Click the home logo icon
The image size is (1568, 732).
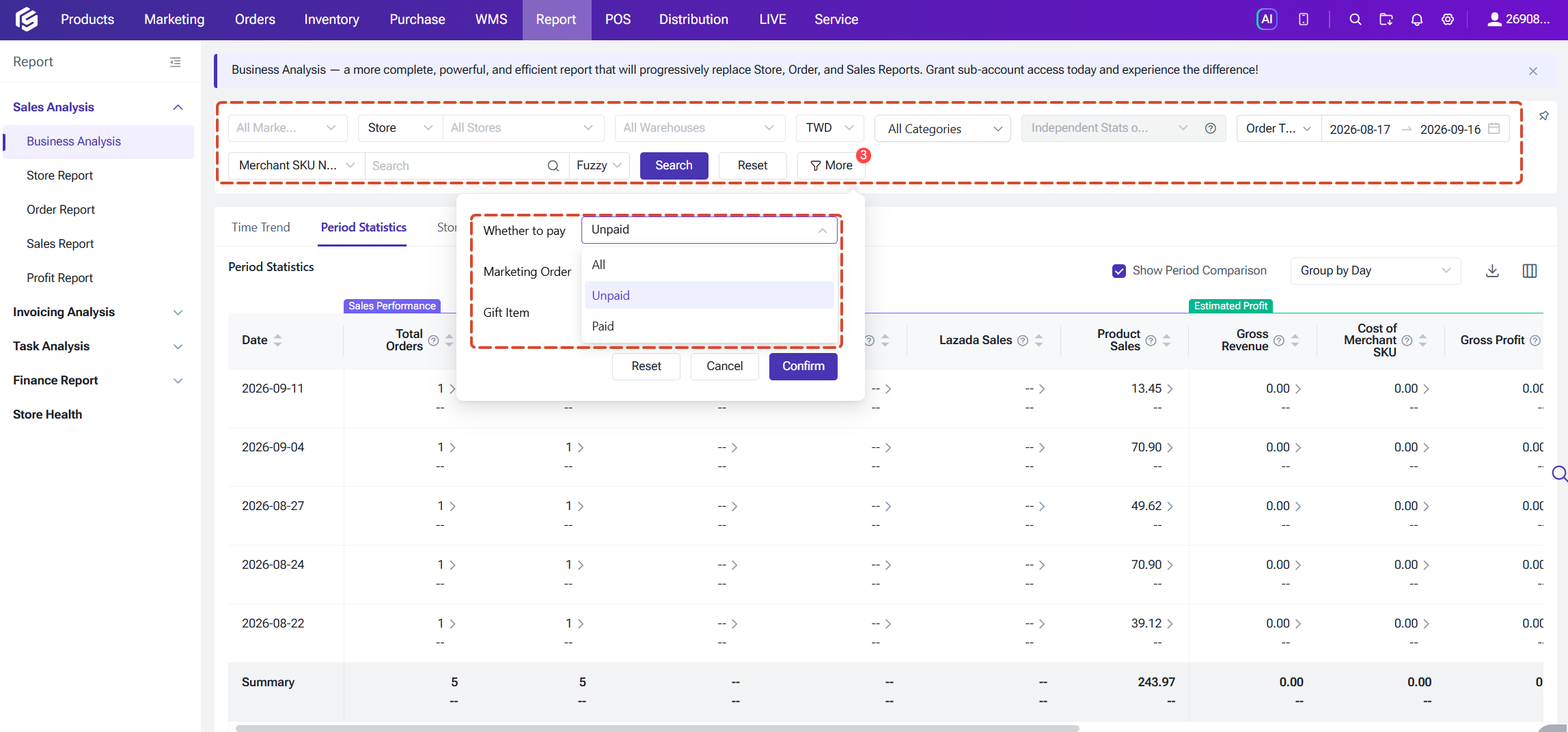point(27,19)
